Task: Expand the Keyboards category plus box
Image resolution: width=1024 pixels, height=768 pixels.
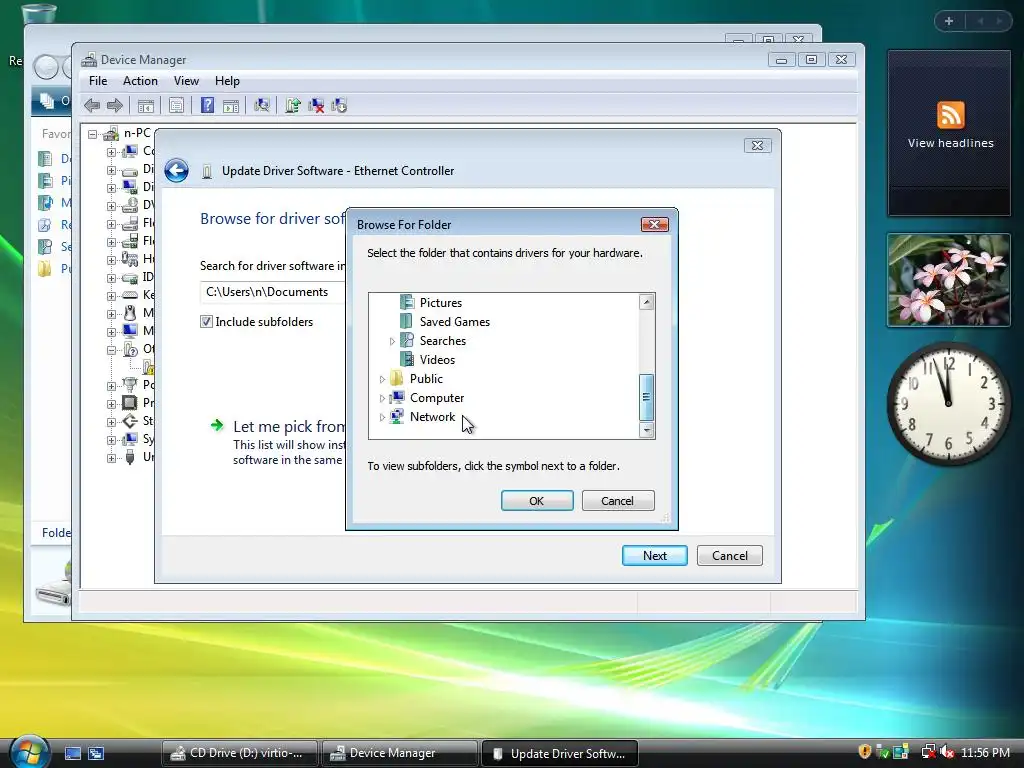Action: point(111,295)
